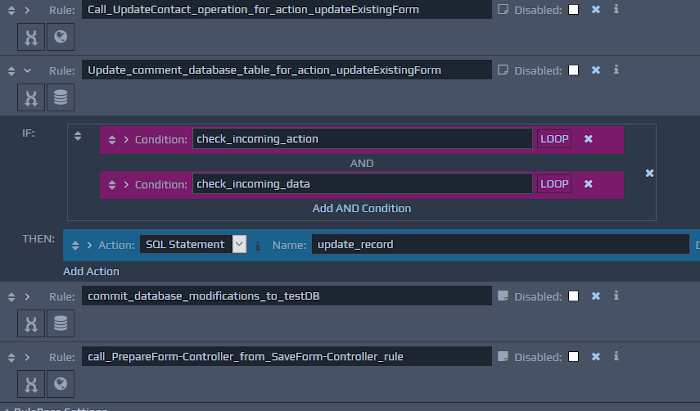The image size is (700, 411).
Task: Click reorder arrows of the IF condition group
Action: pyautogui.click(x=78, y=136)
